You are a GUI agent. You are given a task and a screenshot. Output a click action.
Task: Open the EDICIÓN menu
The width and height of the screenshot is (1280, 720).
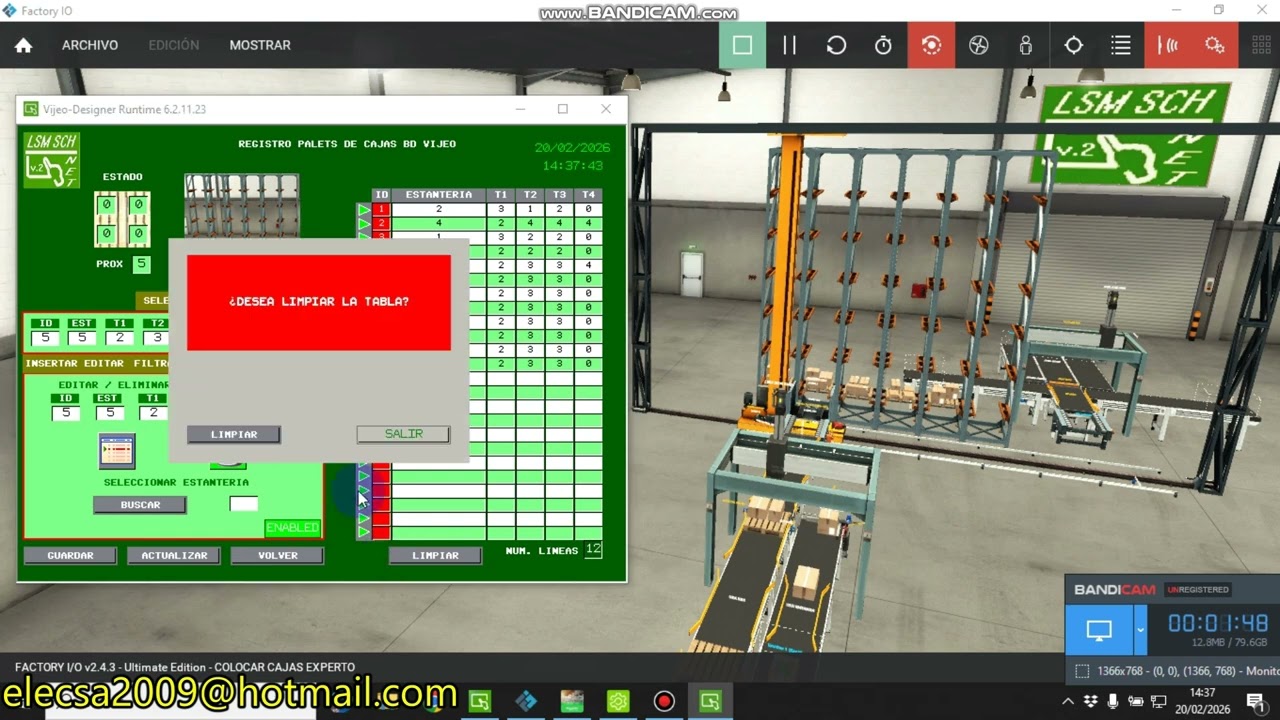174,45
